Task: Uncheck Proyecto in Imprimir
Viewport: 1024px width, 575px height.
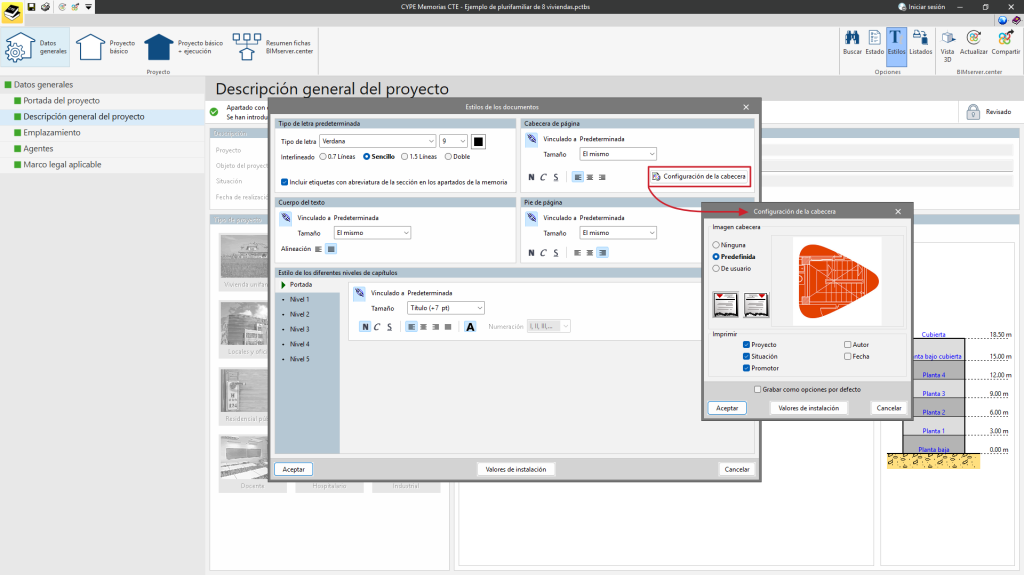Action: click(746, 344)
